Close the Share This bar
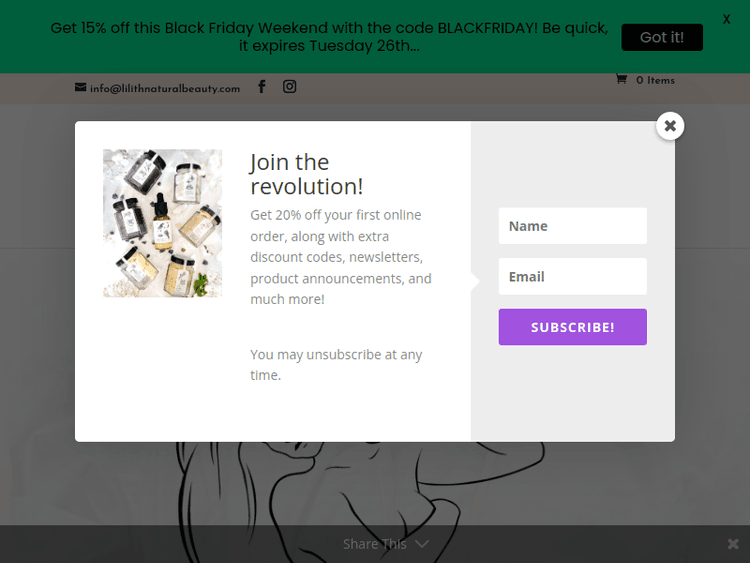The image size is (750, 563). 733,544
